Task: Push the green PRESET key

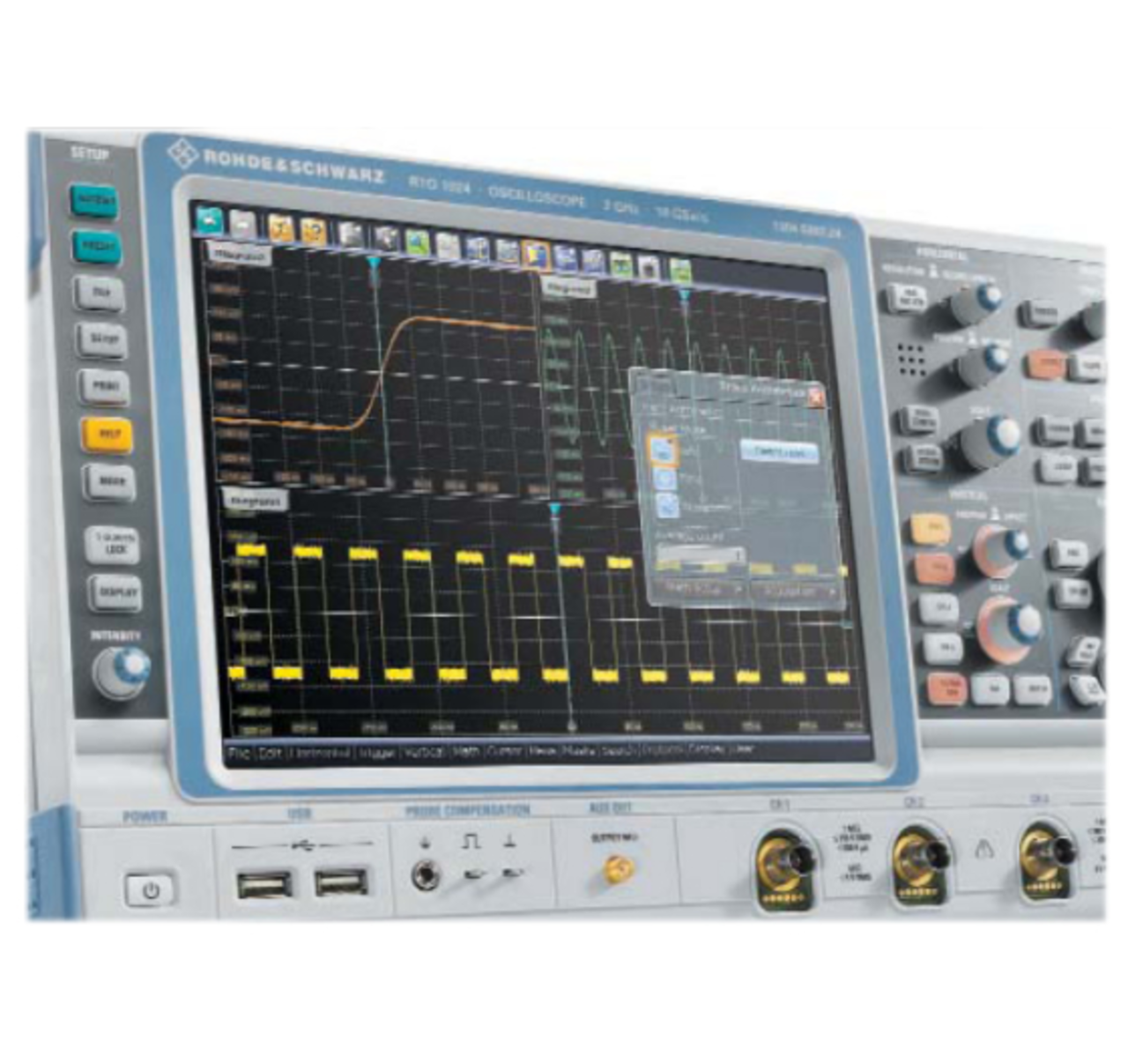Action: click(96, 246)
